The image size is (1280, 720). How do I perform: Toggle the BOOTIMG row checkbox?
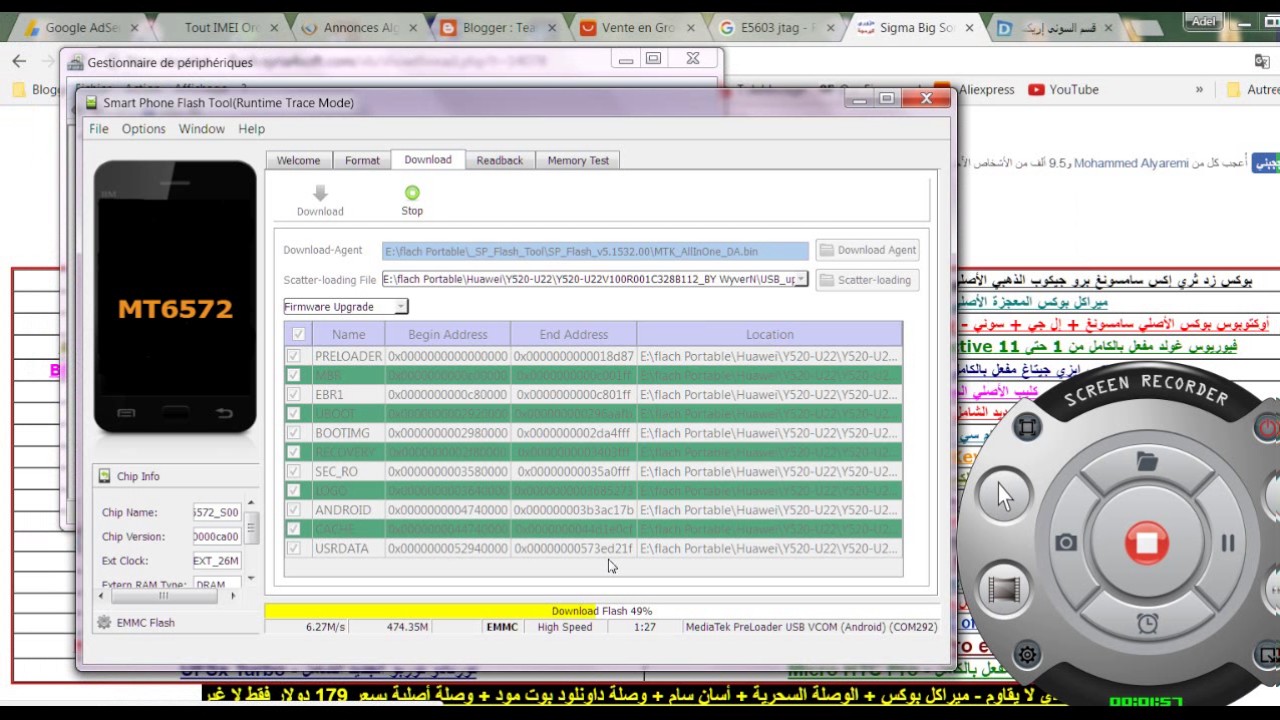pyautogui.click(x=294, y=433)
